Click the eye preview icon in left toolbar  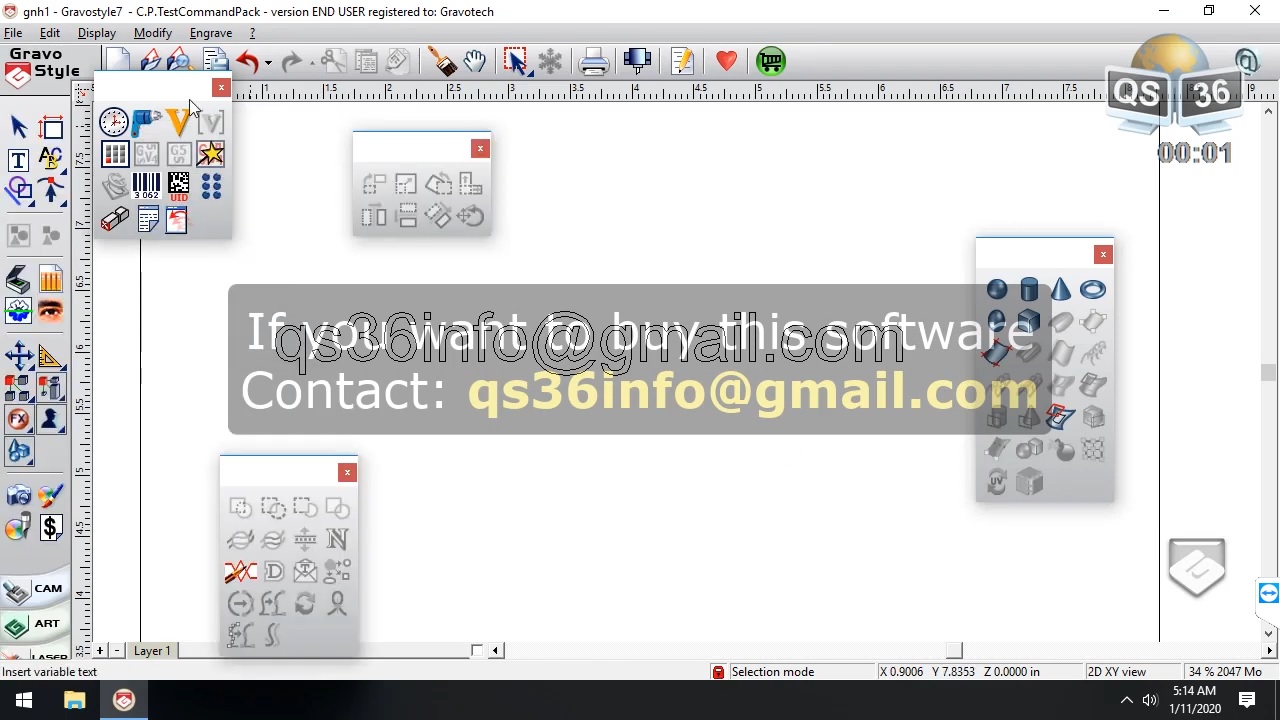(51, 312)
